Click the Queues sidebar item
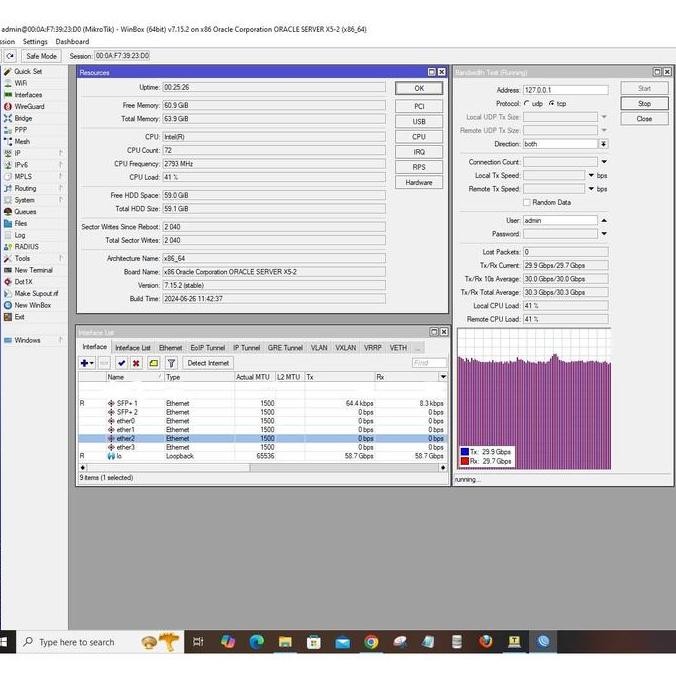The height and width of the screenshot is (676, 676). 24,212
